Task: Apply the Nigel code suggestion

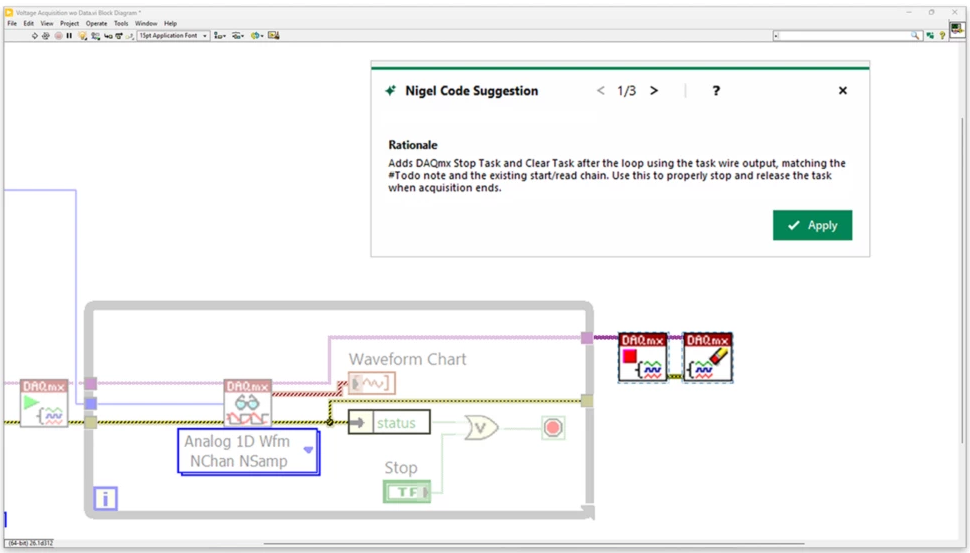Action: (x=812, y=225)
